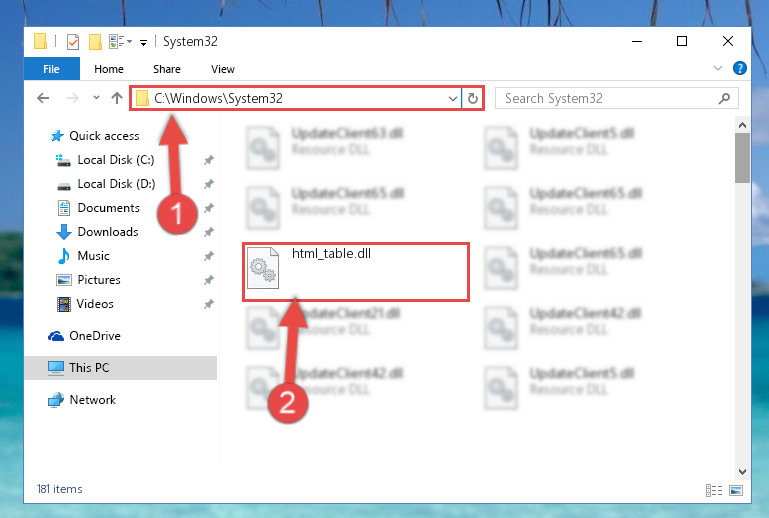Screen dimensions: 769x518
Task: Switch to the Home ribbon tab
Action: coord(109,69)
